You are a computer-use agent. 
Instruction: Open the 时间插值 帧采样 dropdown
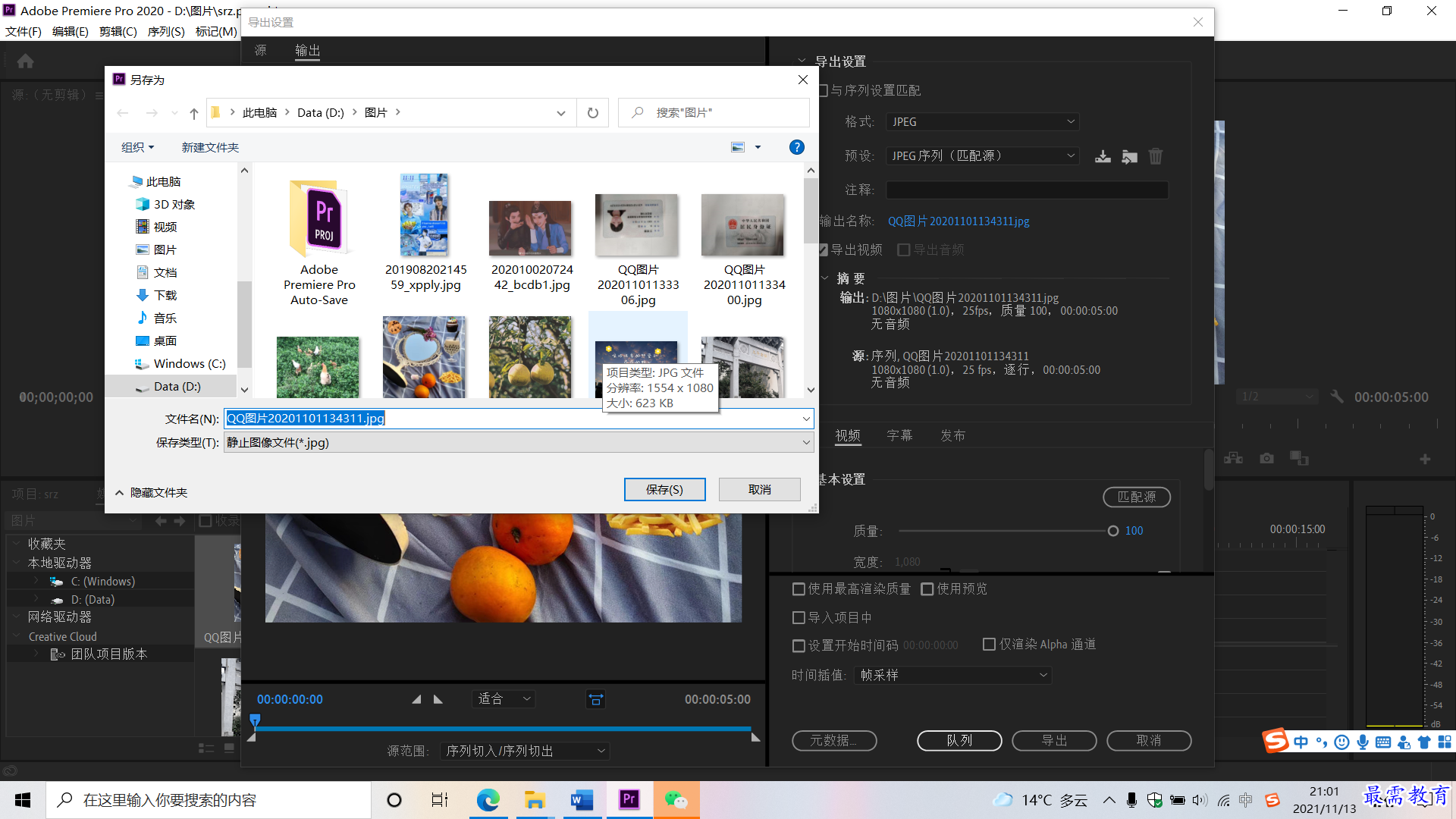click(x=952, y=675)
